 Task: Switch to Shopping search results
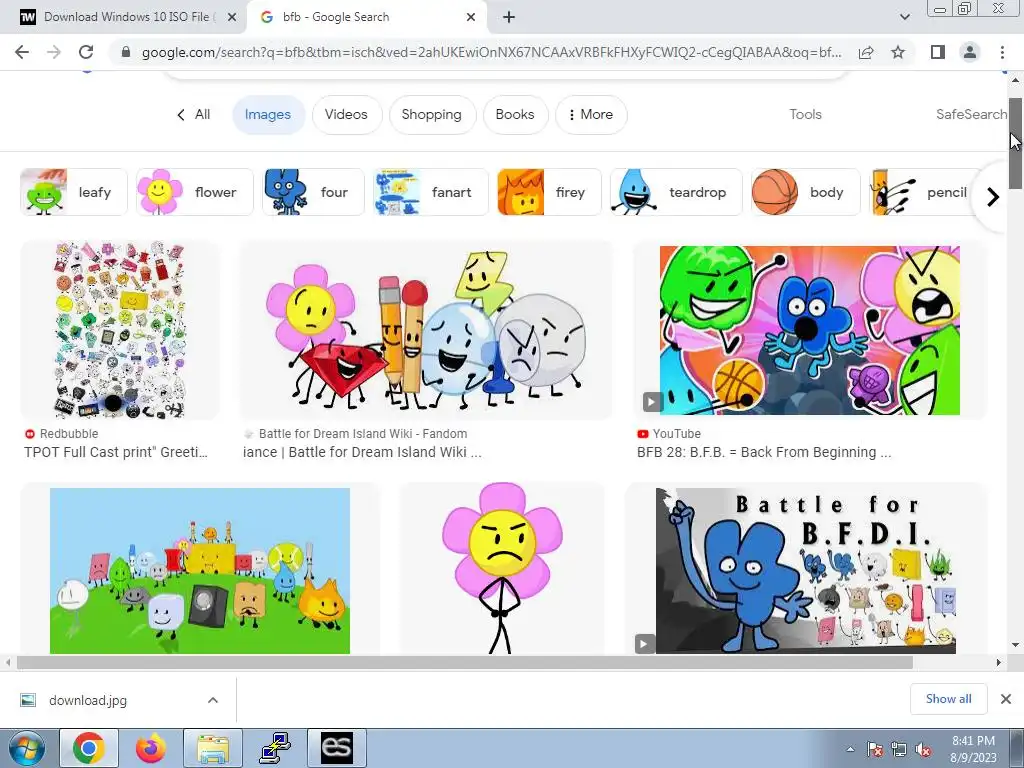click(432, 115)
